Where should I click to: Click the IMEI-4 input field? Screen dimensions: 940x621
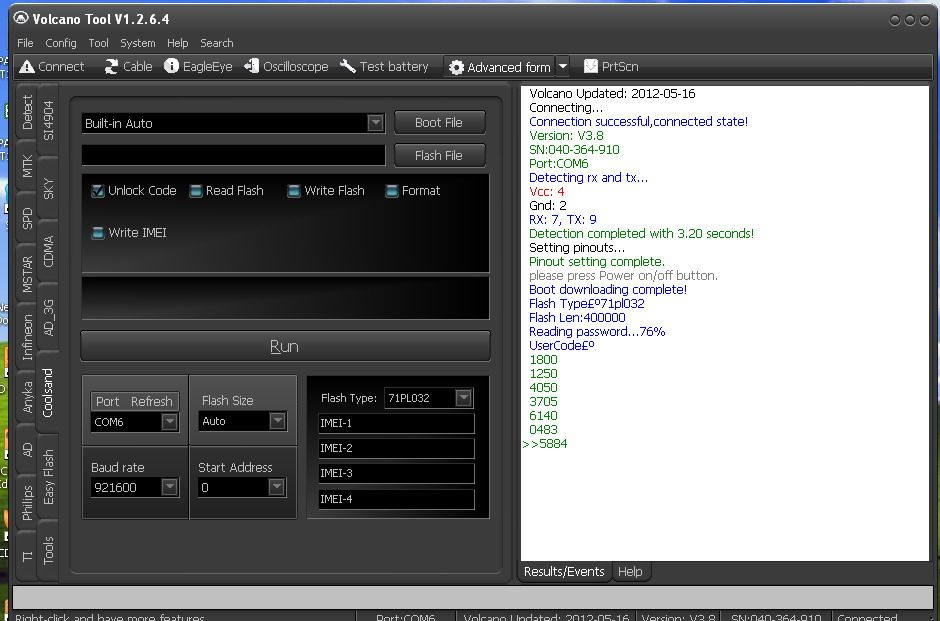[x=396, y=499]
